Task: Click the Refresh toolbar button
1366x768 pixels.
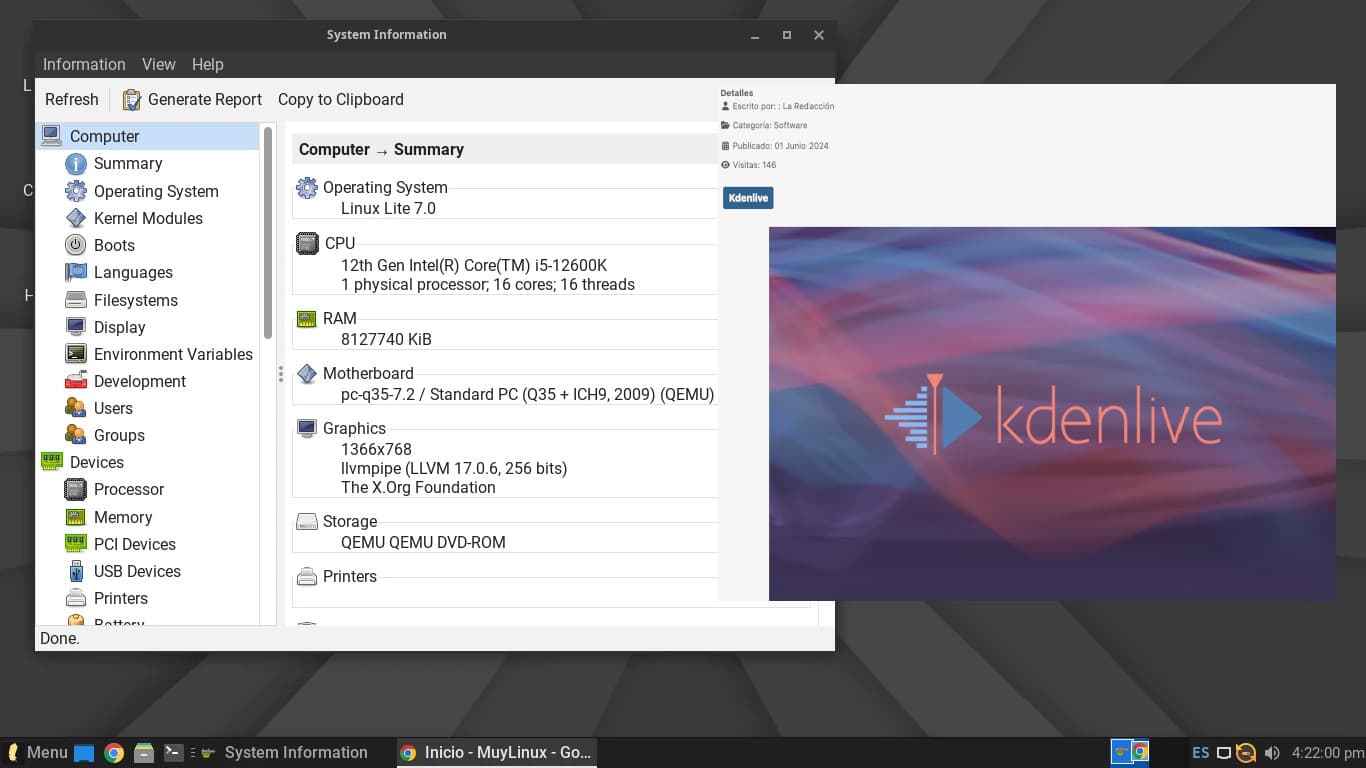Action: pyautogui.click(x=72, y=99)
